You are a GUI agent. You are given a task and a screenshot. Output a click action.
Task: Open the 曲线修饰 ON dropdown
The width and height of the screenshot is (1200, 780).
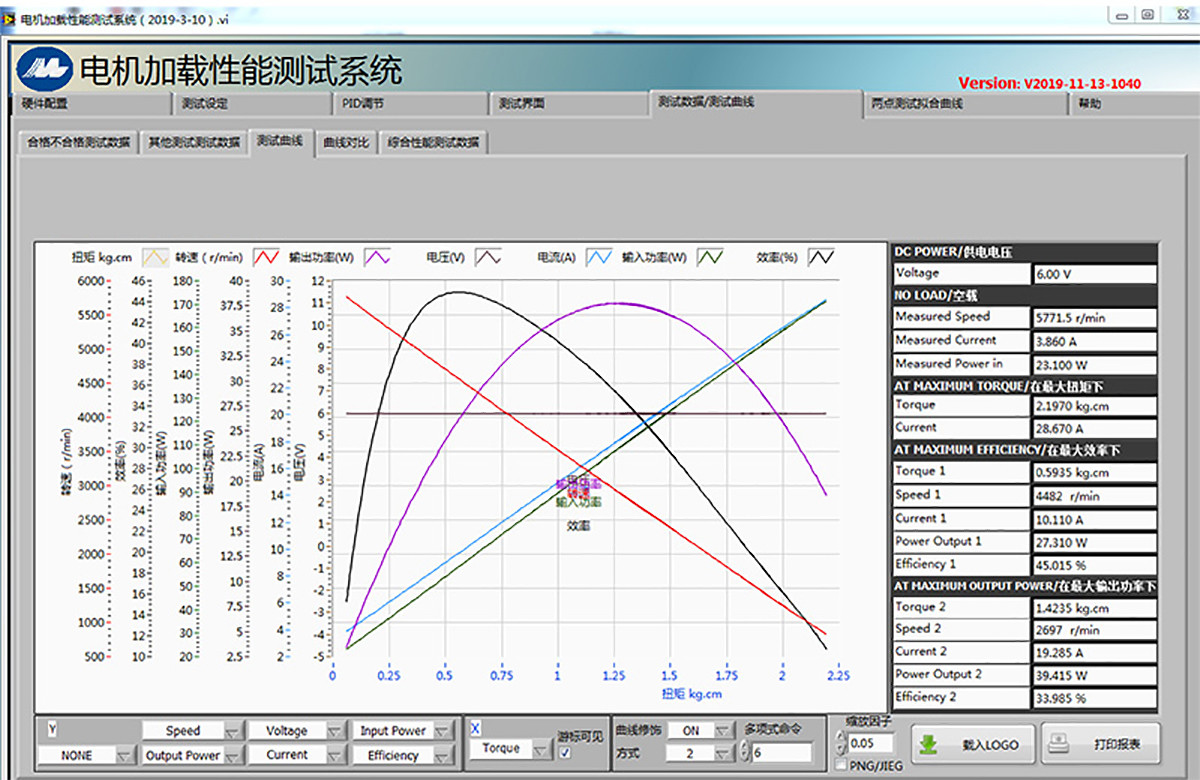coord(703,731)
